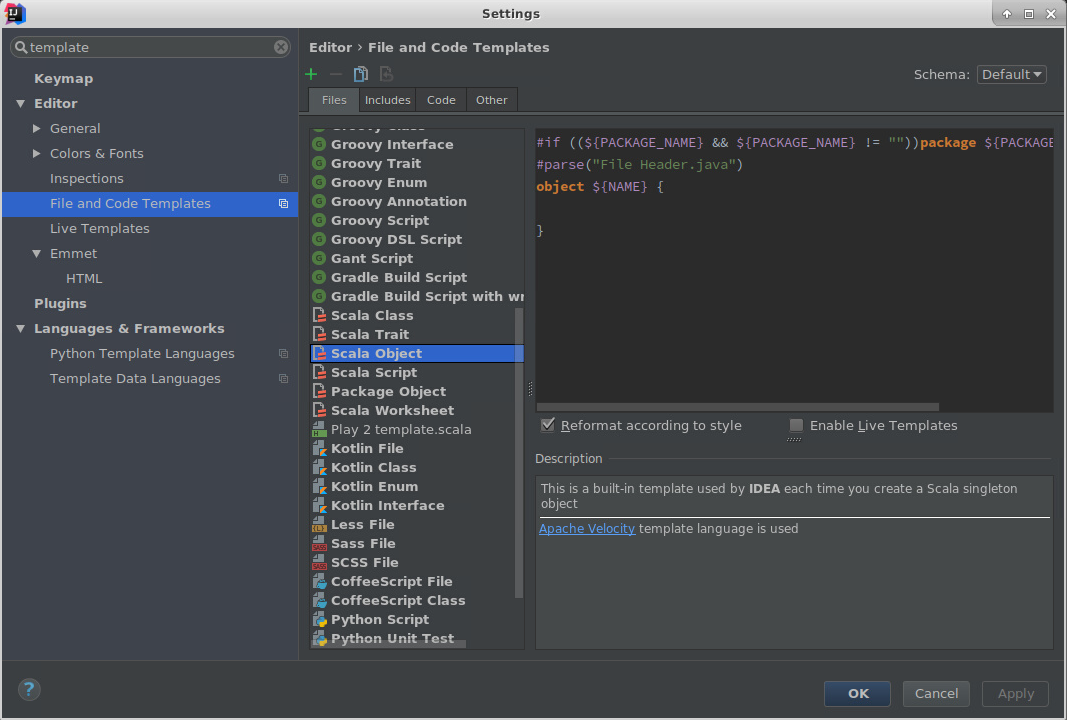
Task: Open Template Data Languages settings
Action: (135, 378)
